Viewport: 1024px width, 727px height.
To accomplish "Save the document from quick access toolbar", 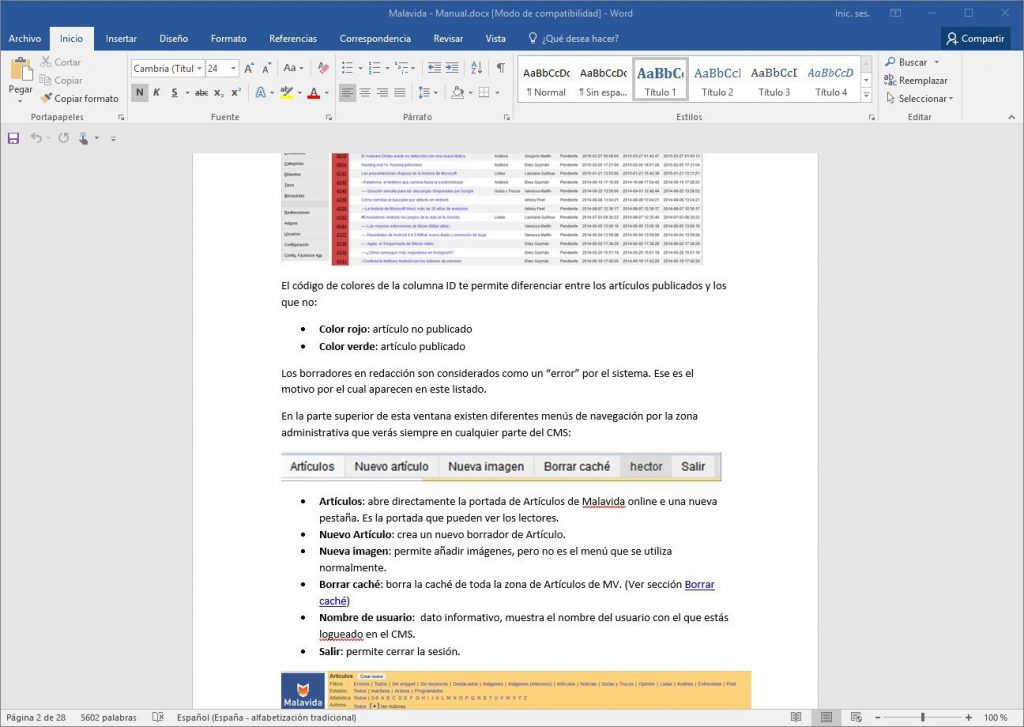I will coord(13,138).
